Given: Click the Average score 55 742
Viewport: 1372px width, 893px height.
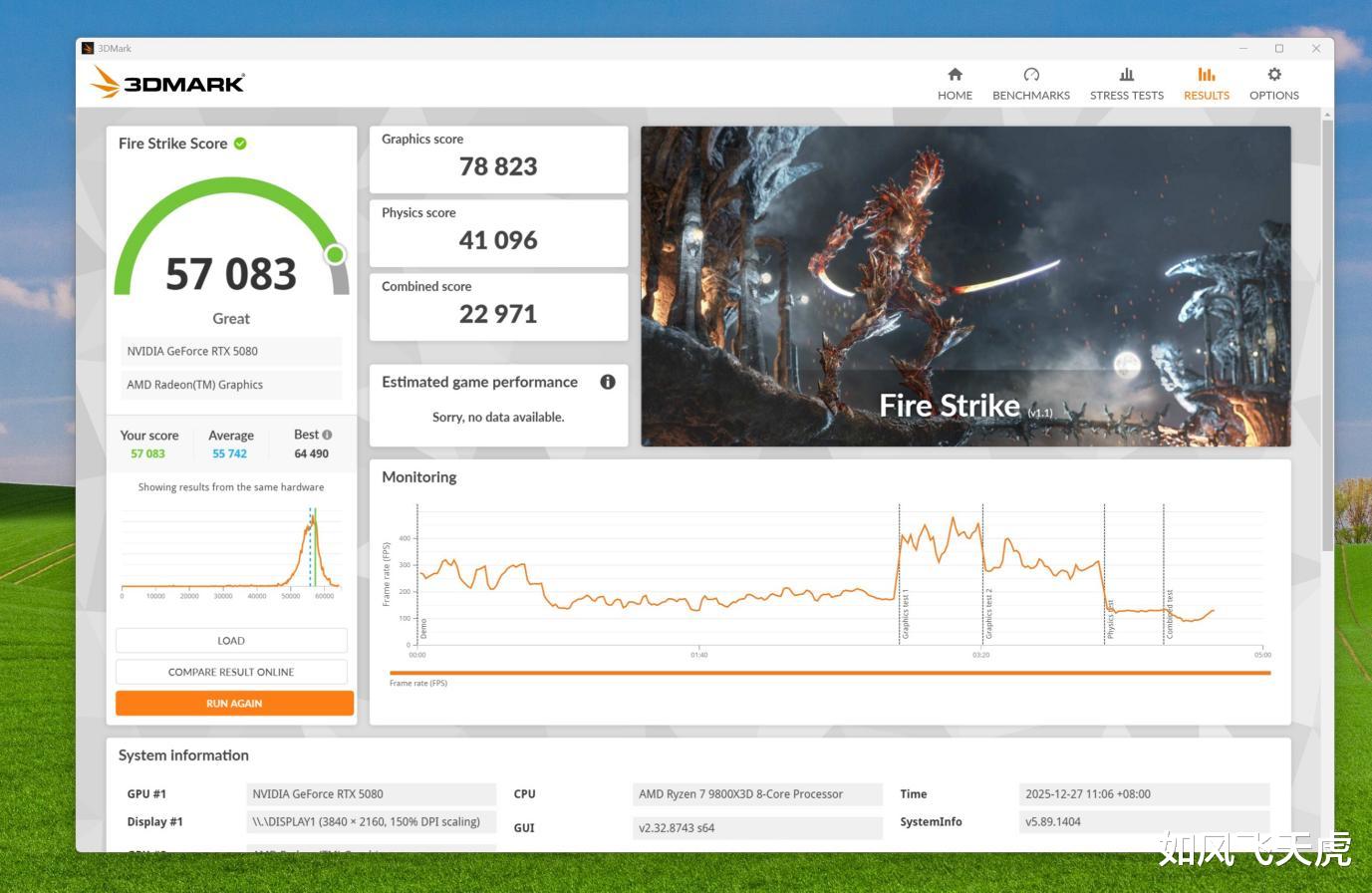Looking at the screenshot, I should click(x=229, y=453).
